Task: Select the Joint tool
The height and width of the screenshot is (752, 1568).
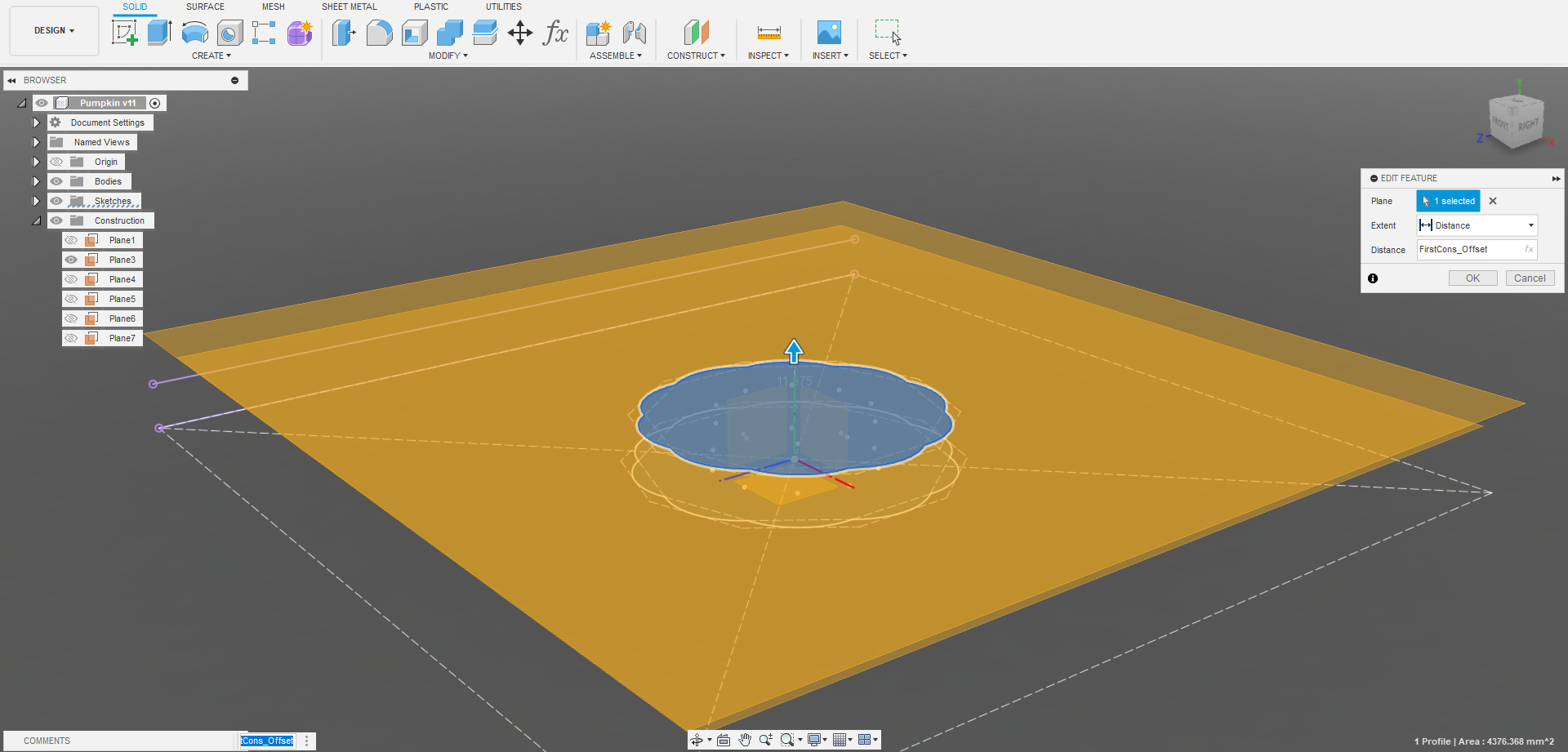Action: click(x=634, y=33)
